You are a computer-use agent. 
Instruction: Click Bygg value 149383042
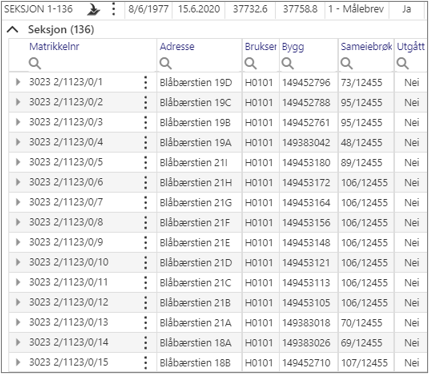(306, 142)
